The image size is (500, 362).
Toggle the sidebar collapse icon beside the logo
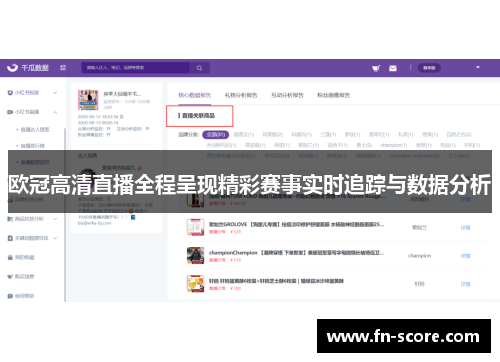(63, 68)
